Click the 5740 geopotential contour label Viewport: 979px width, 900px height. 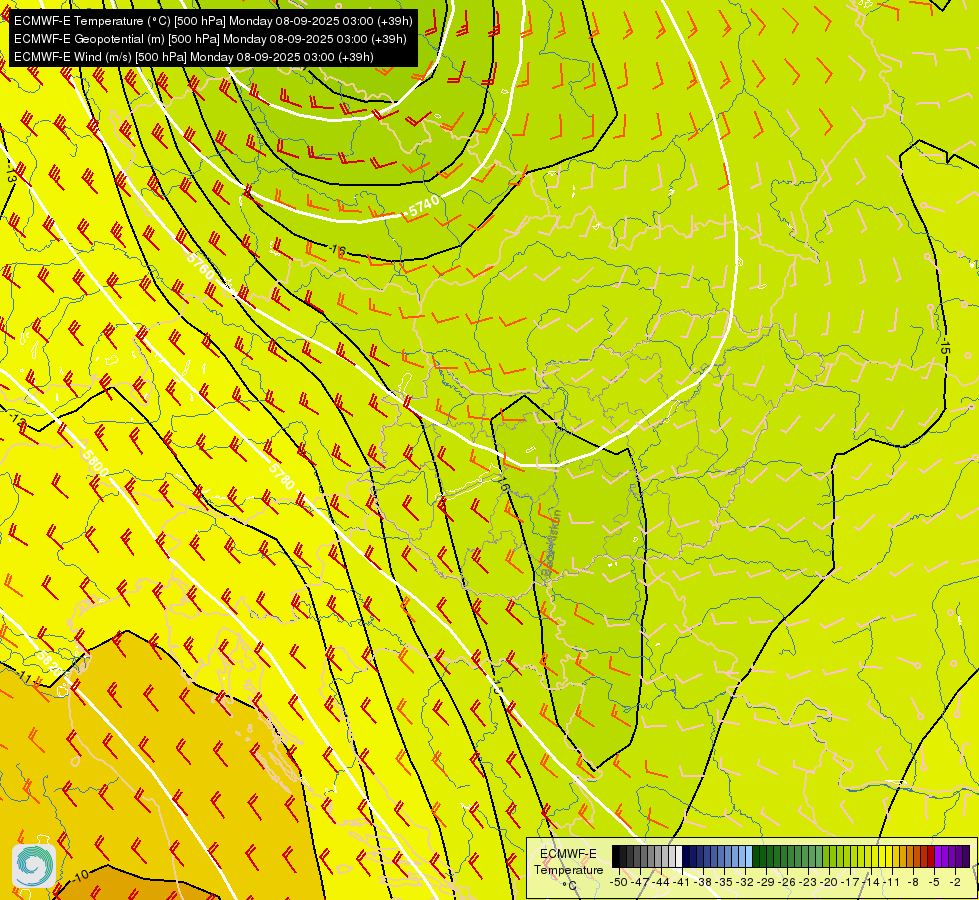424,205
